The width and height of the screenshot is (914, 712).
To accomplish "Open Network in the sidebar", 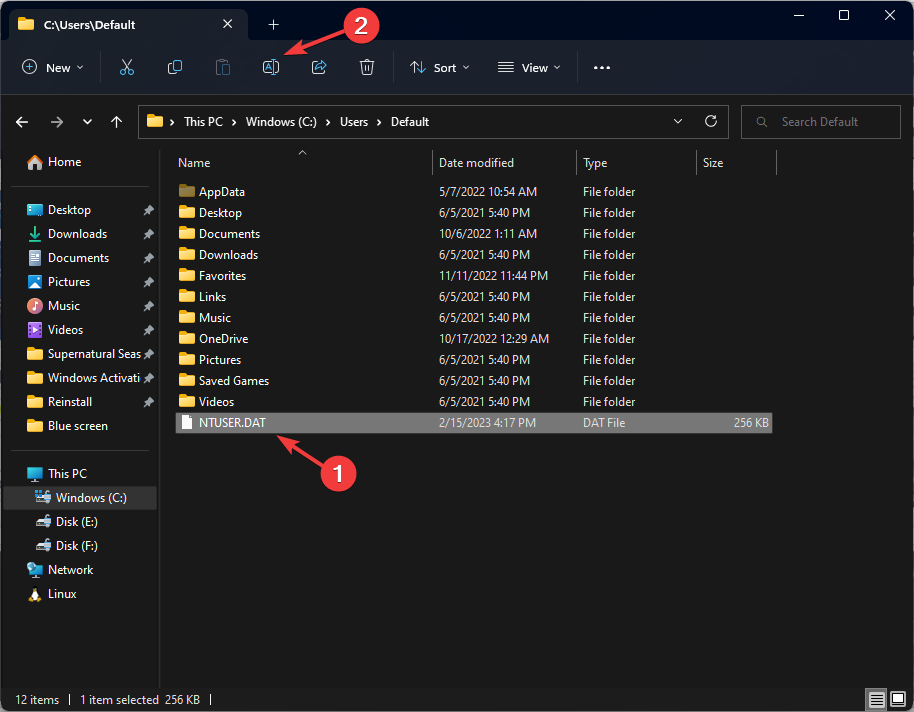I will (x=59, y=570).
